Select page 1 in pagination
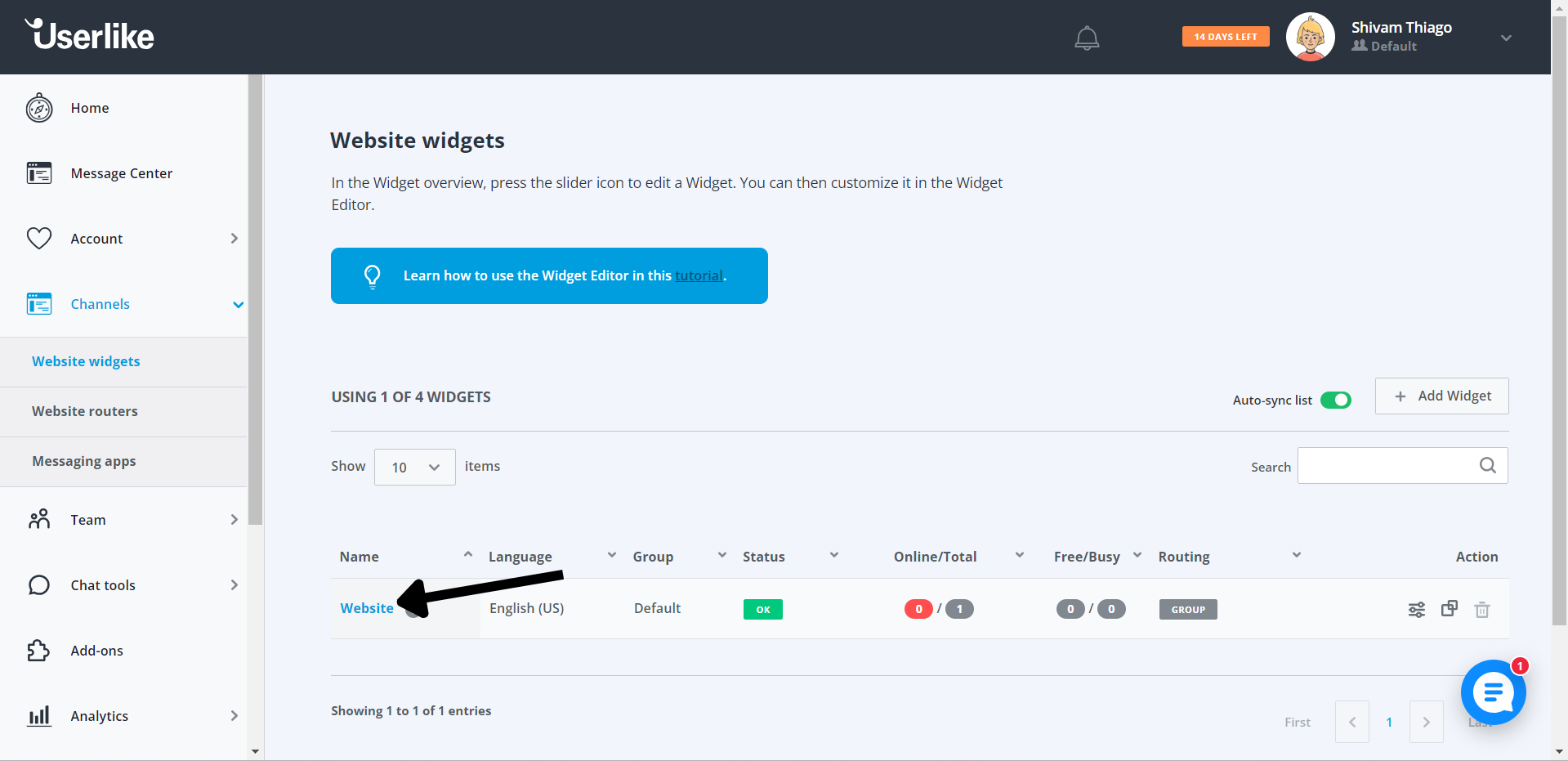 click(1389, 722)
